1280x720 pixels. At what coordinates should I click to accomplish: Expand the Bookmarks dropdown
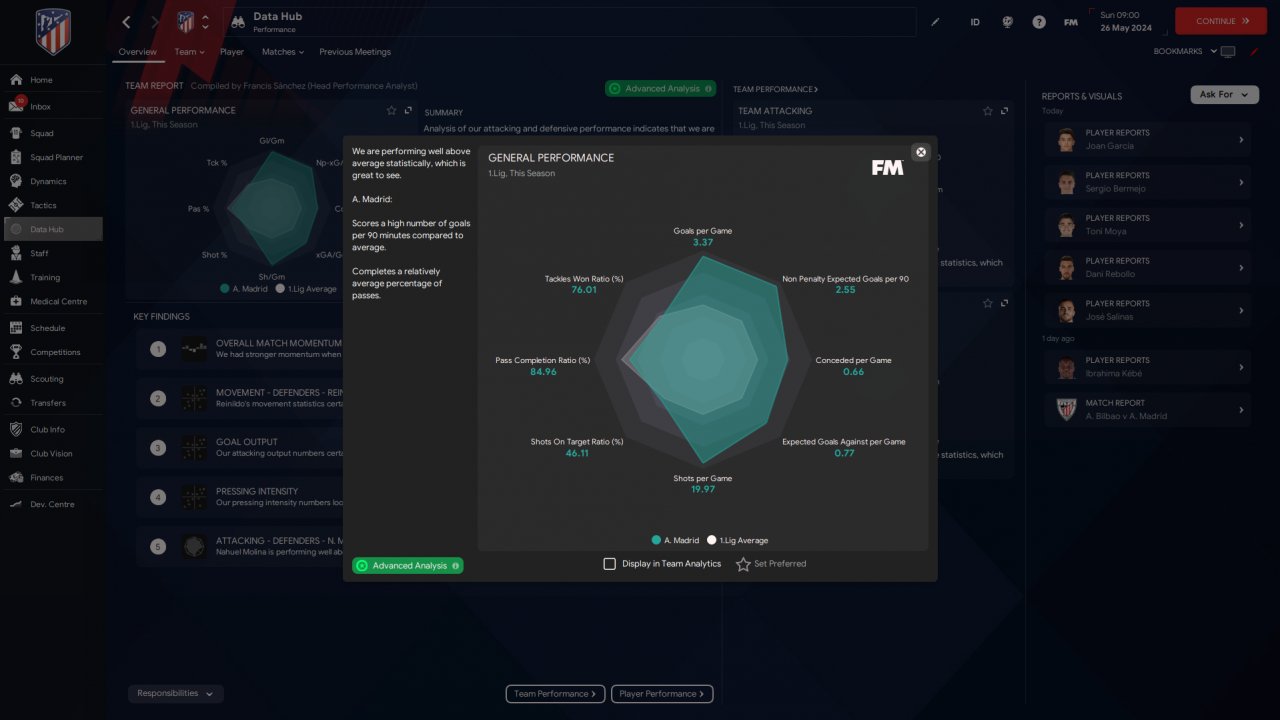(x=1186, y=52)
